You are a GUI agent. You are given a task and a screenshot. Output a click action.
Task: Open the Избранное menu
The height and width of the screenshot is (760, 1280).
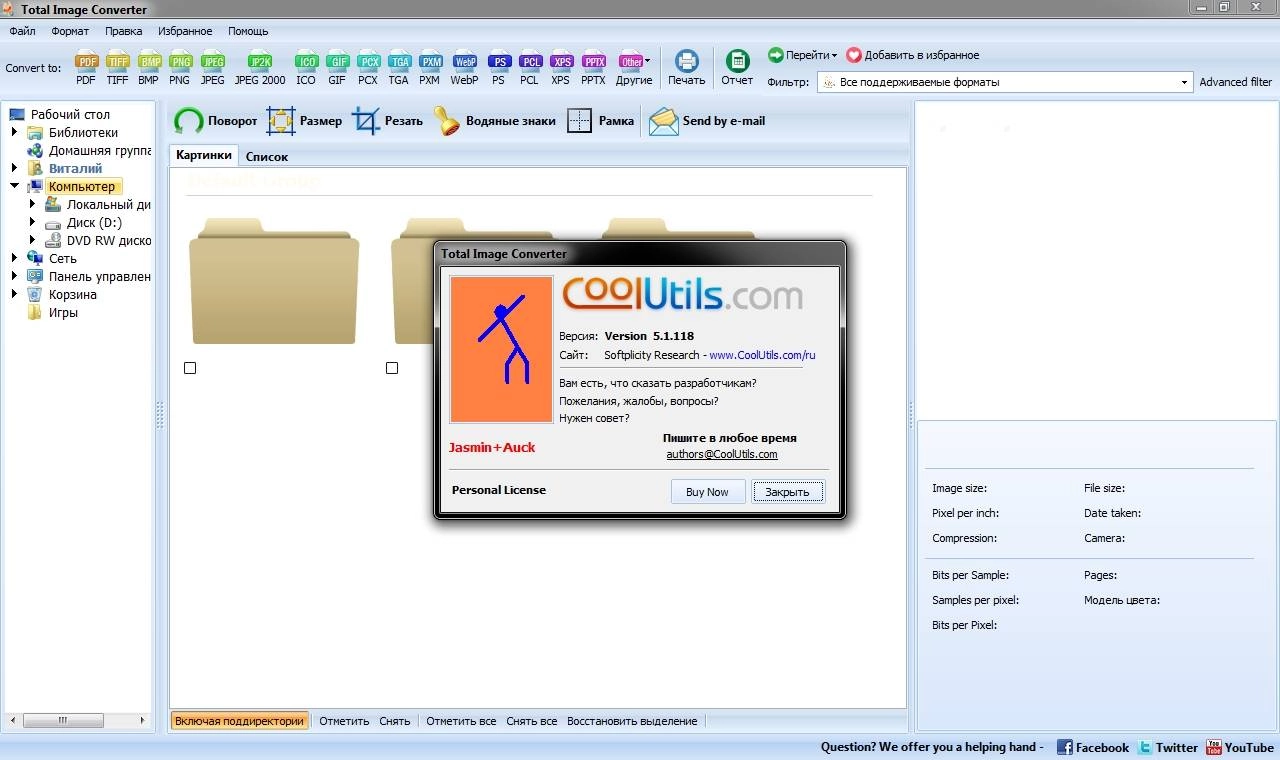coord(185,31)
